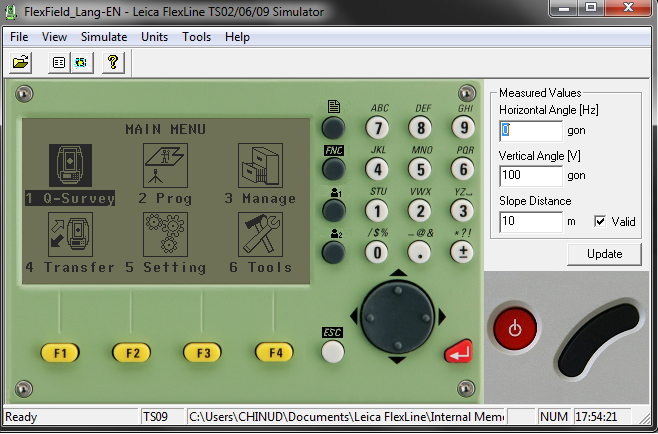Open the Q-Survey program icon
The width and height of the screenshot is (658, 434).
pyautogui.click(x=70, y=165)
